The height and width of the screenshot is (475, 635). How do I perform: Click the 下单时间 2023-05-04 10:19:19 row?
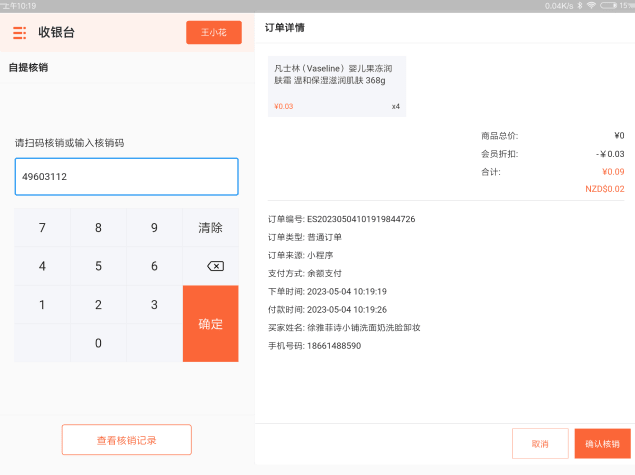[327, 292]
